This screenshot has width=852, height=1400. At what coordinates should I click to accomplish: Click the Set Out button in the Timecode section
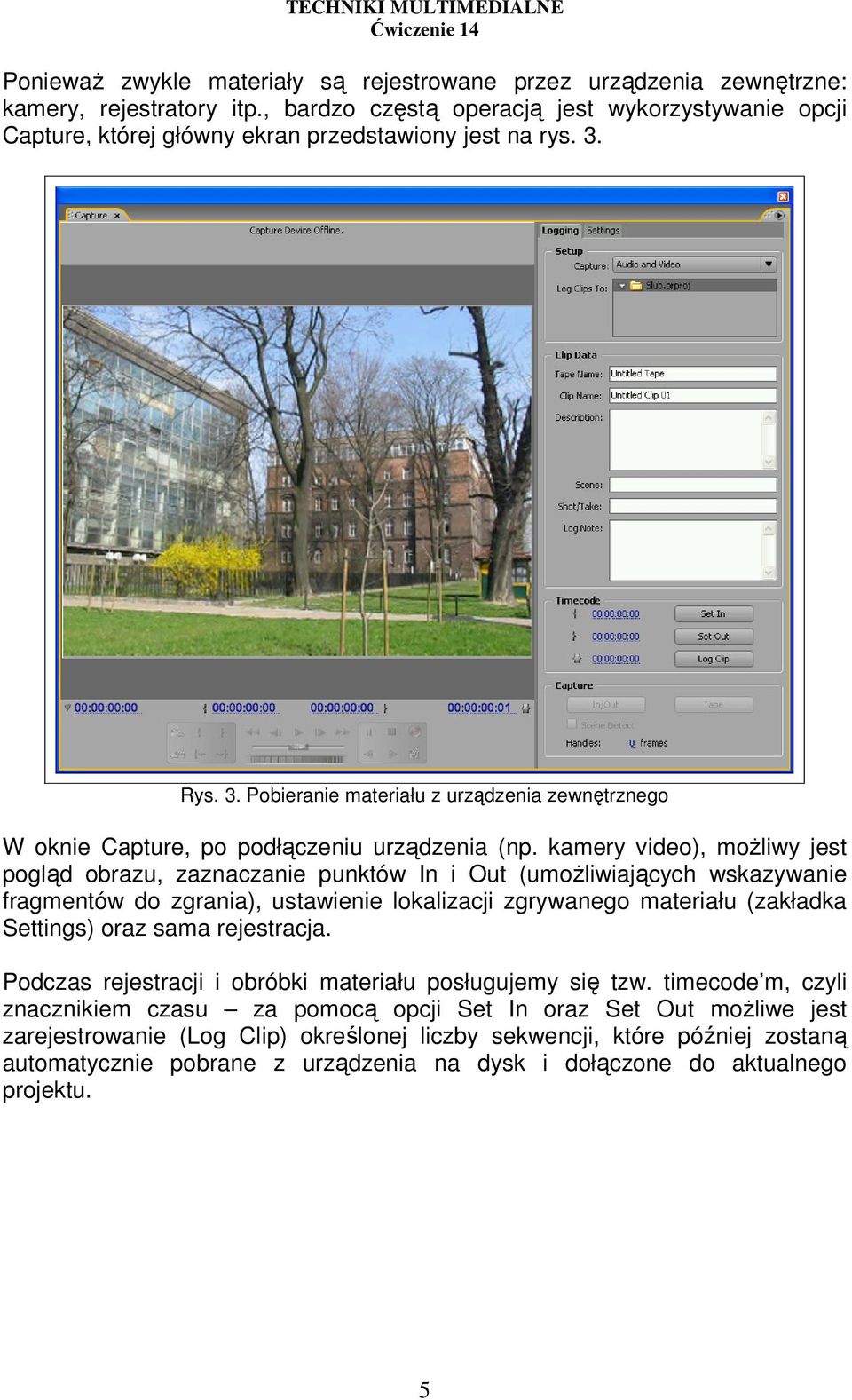click(714, 637)
